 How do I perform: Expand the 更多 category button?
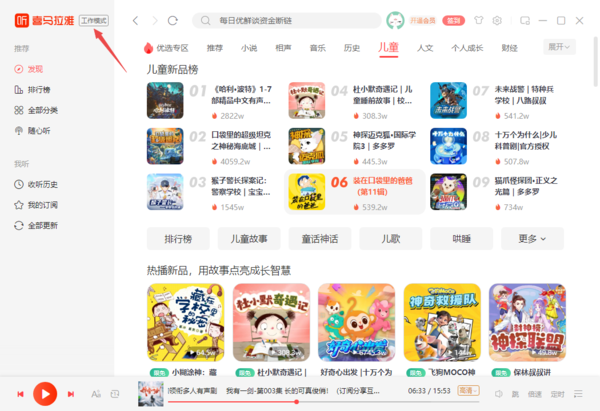(x=532, y=239)
